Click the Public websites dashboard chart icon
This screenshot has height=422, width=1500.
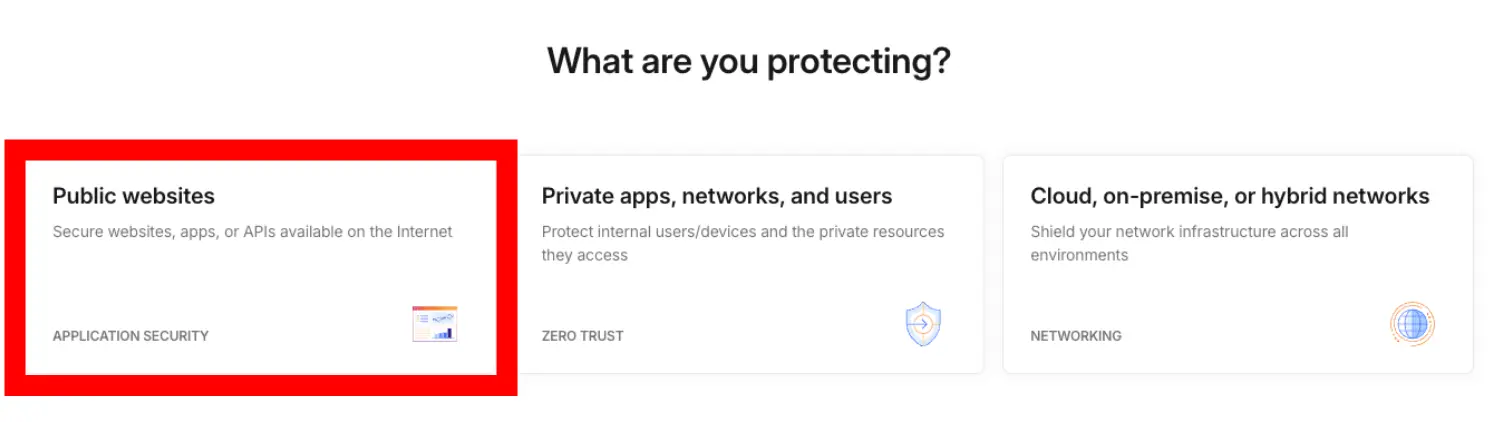pos(435,324)
